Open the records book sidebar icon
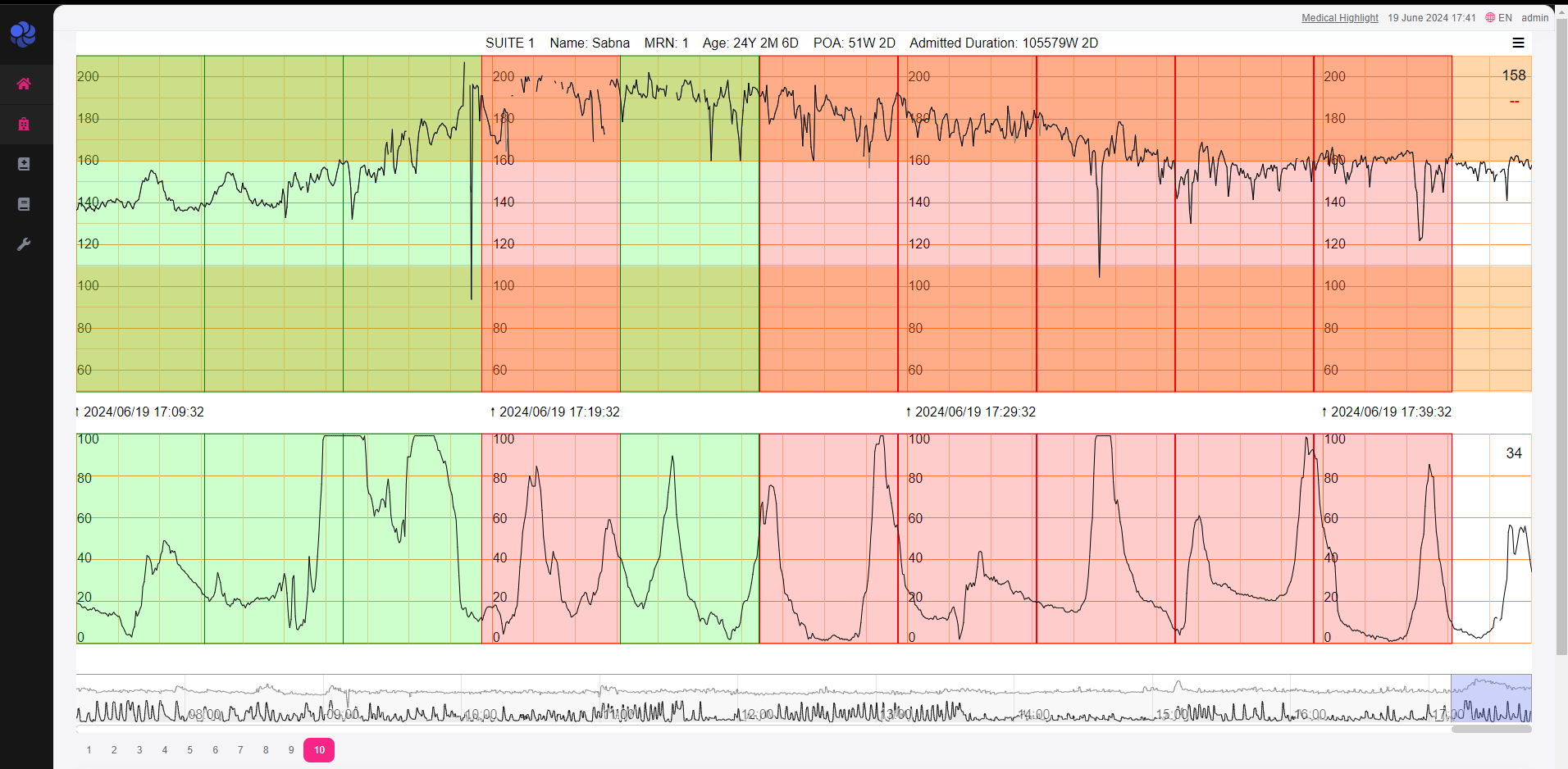Image resolution: width=1568 pixels, height=769 pixels. click(24, 204)
